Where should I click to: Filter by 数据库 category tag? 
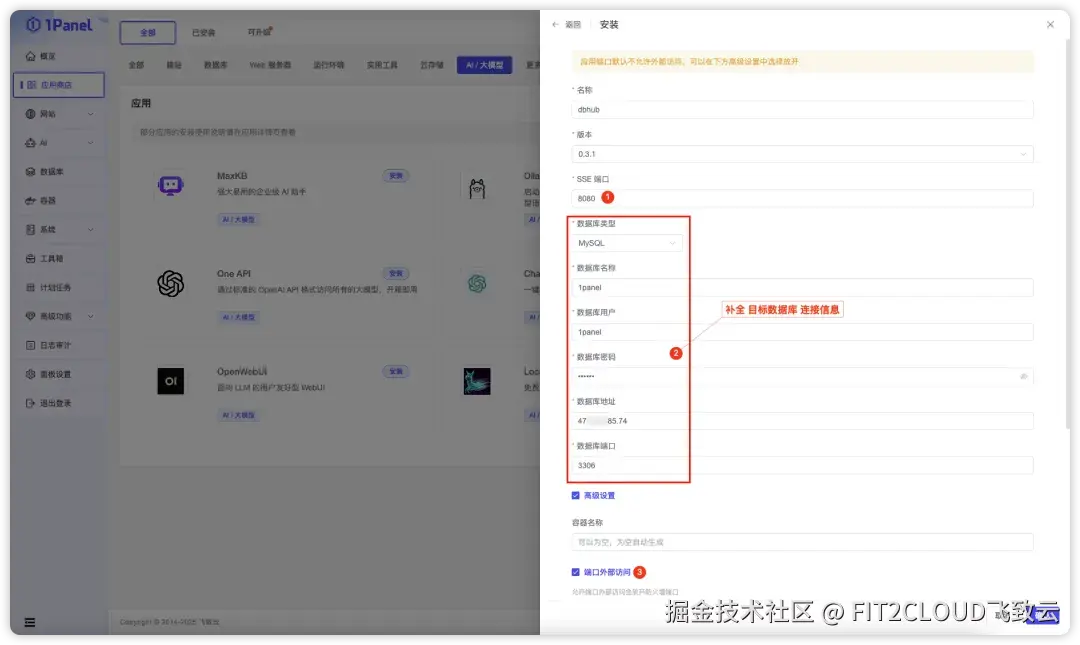coord(216,65)
